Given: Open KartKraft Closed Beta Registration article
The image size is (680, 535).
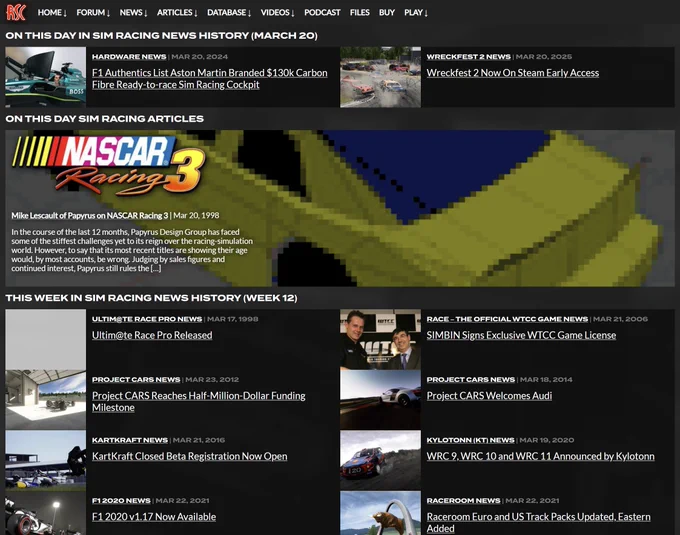Looking at the screenshot, I should tap(190, 456).
